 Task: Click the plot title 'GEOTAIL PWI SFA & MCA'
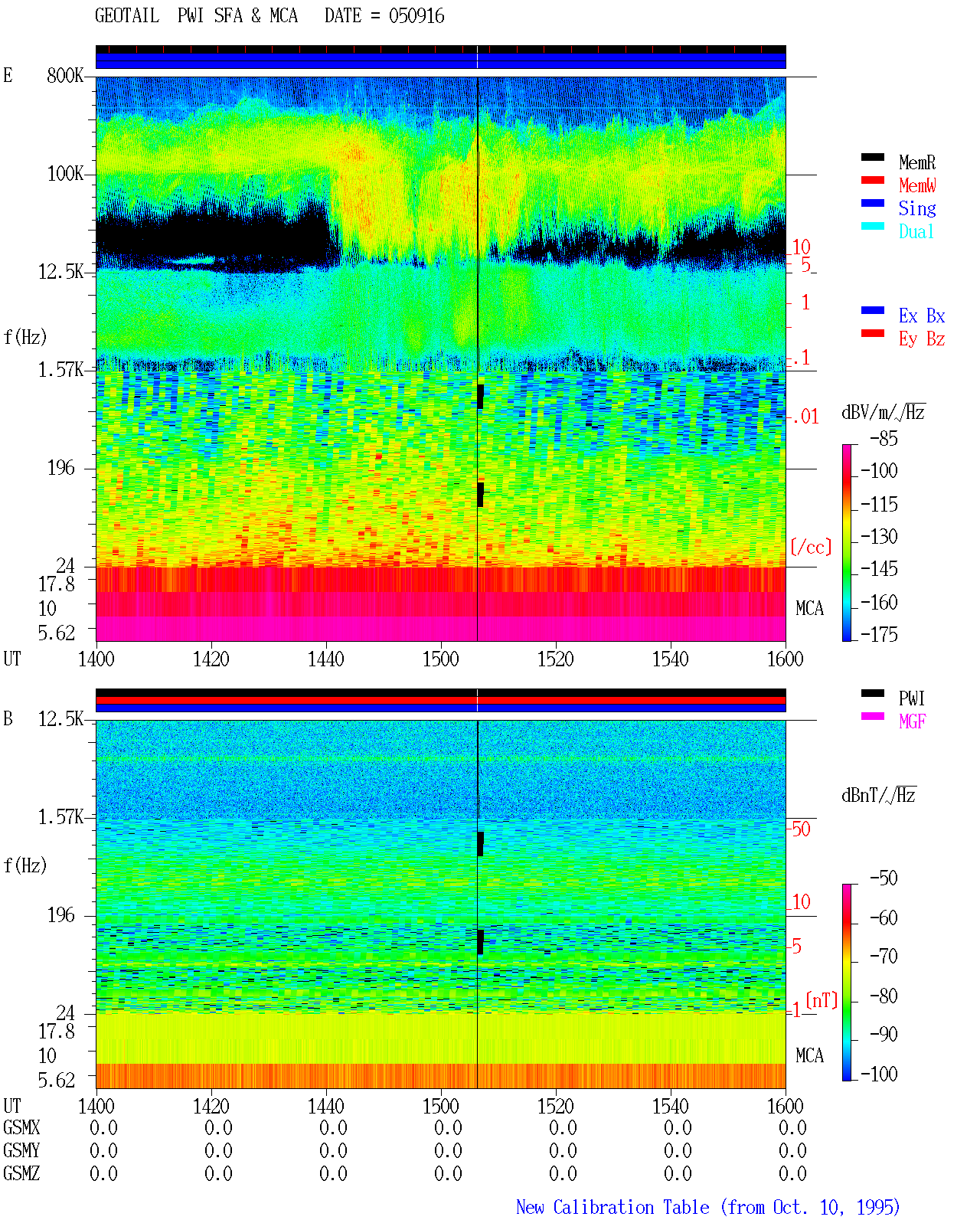[x=196, y=15]
